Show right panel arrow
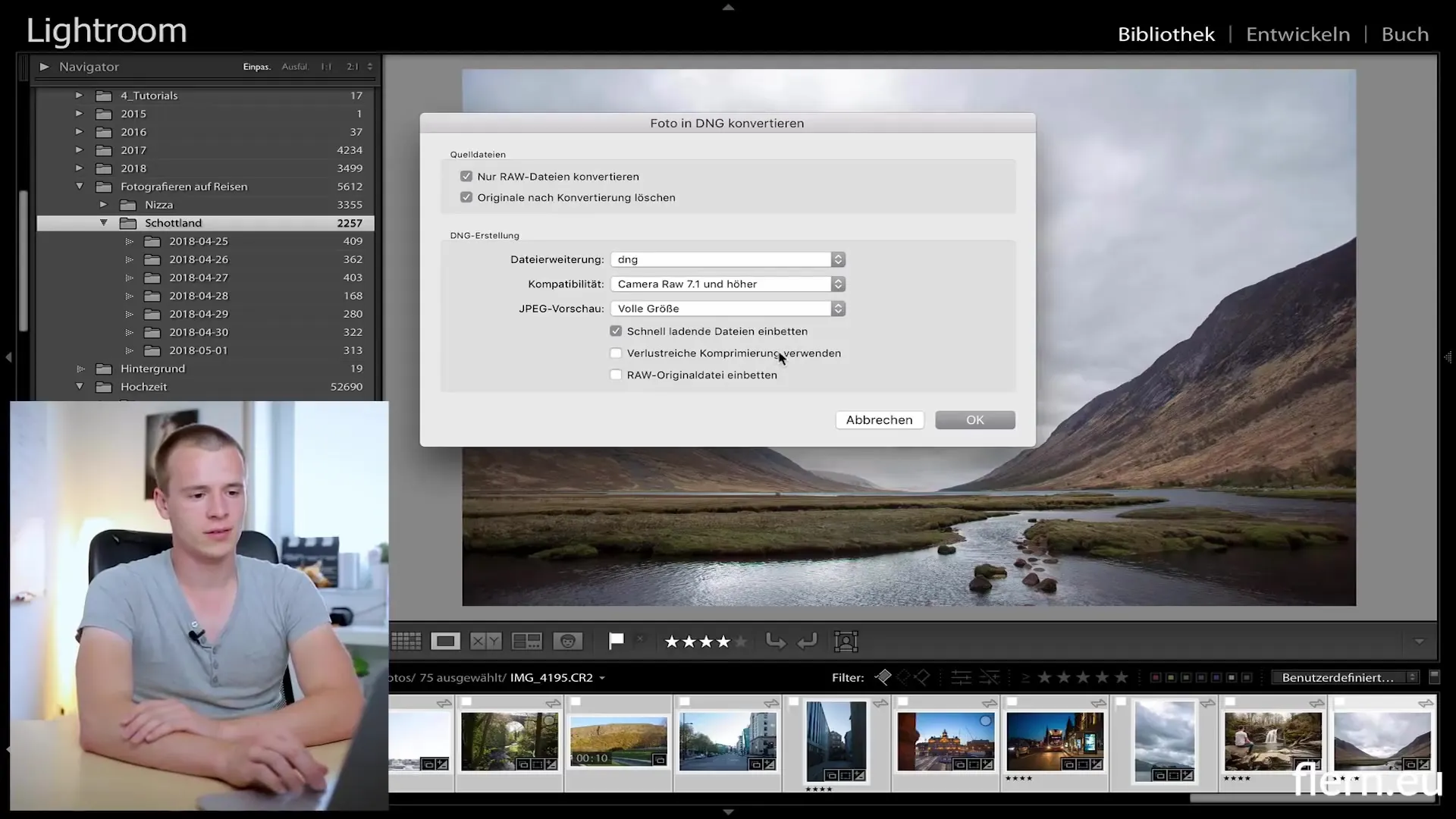Viewport: 1456px width, 819px height. (1447, 356)
